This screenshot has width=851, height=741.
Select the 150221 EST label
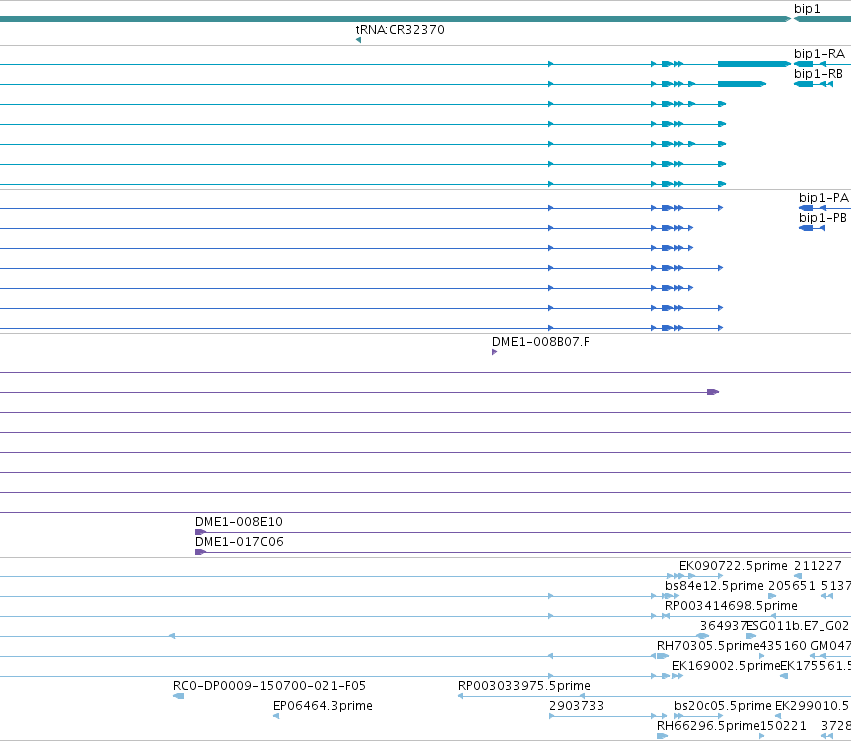(x=783, y=726)
